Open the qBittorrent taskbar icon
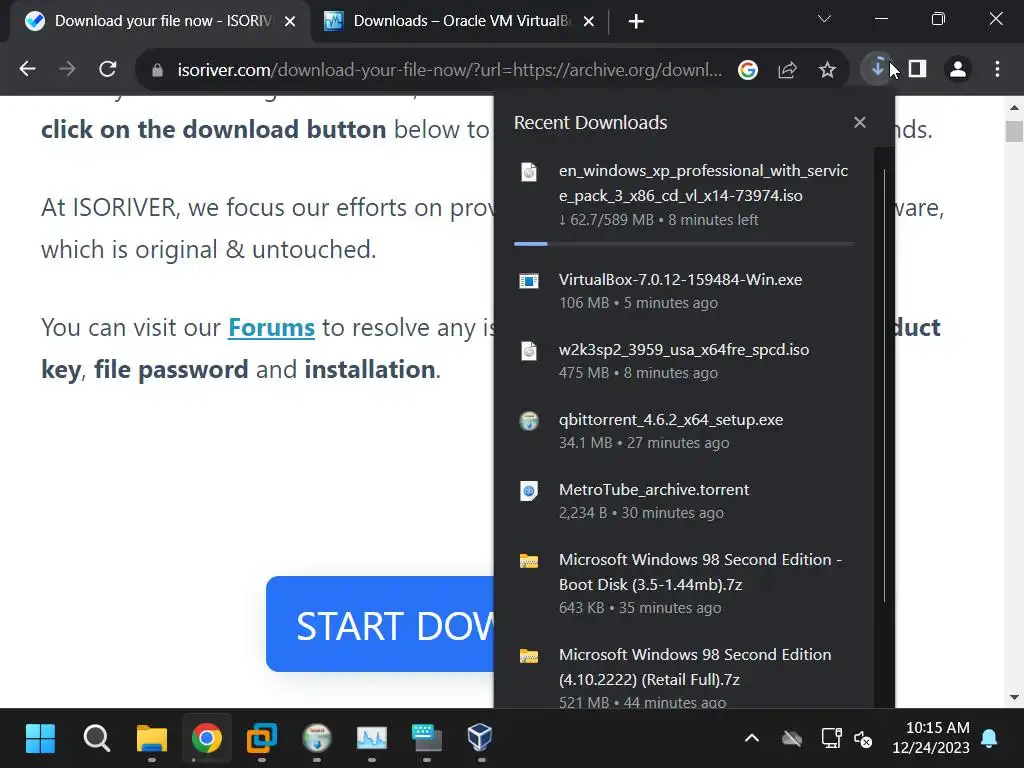 [x=317, y=738]
